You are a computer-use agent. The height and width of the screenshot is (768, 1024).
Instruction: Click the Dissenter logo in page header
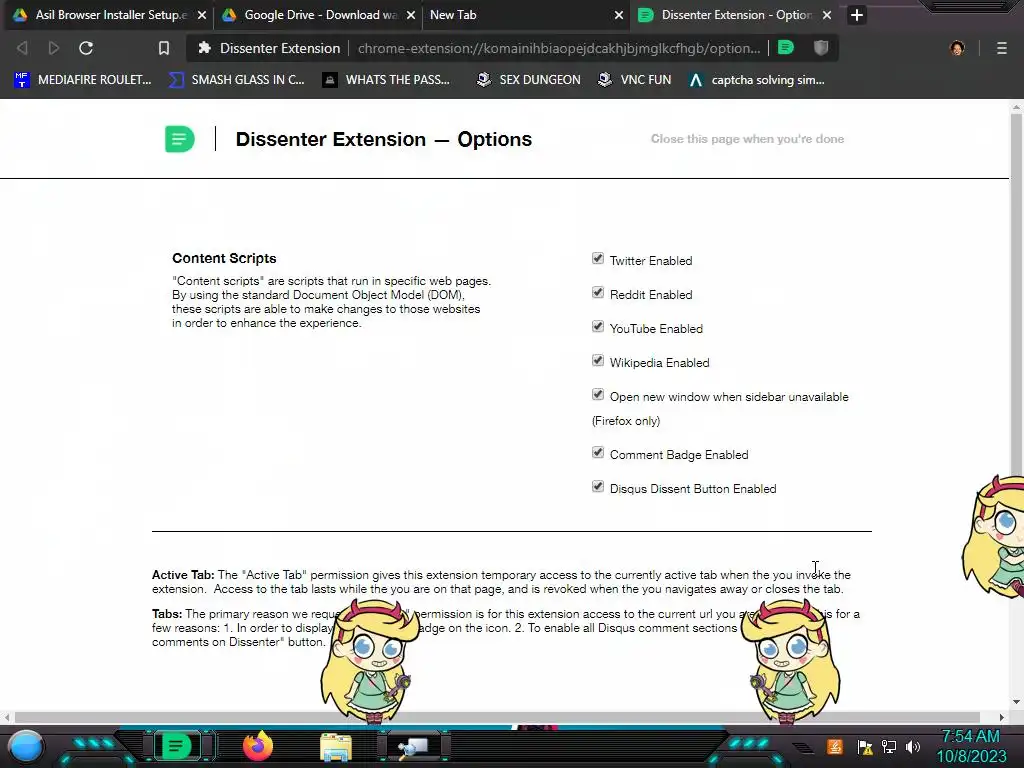click(x=180, y=139)
